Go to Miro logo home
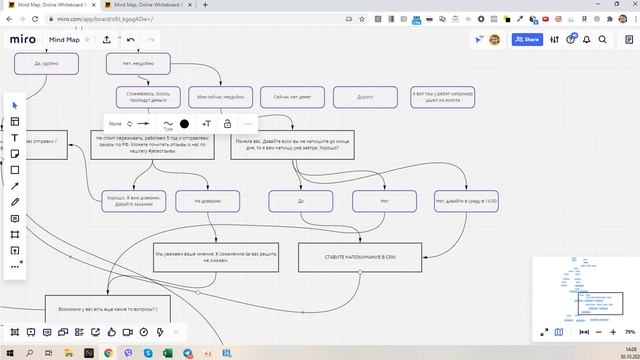This screenshot has width=640, height=360. 23,39
